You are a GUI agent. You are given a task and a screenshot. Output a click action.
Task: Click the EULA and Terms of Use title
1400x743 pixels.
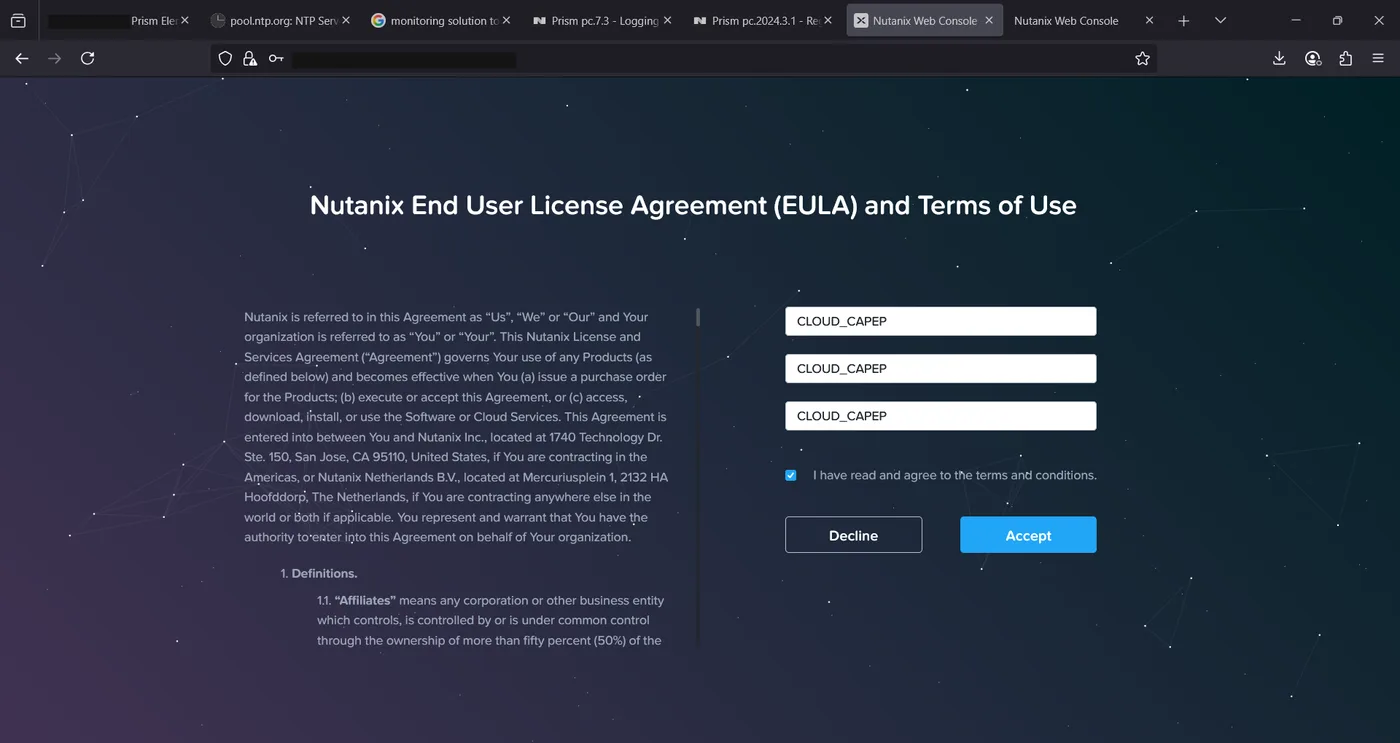(x=693, y=205)
